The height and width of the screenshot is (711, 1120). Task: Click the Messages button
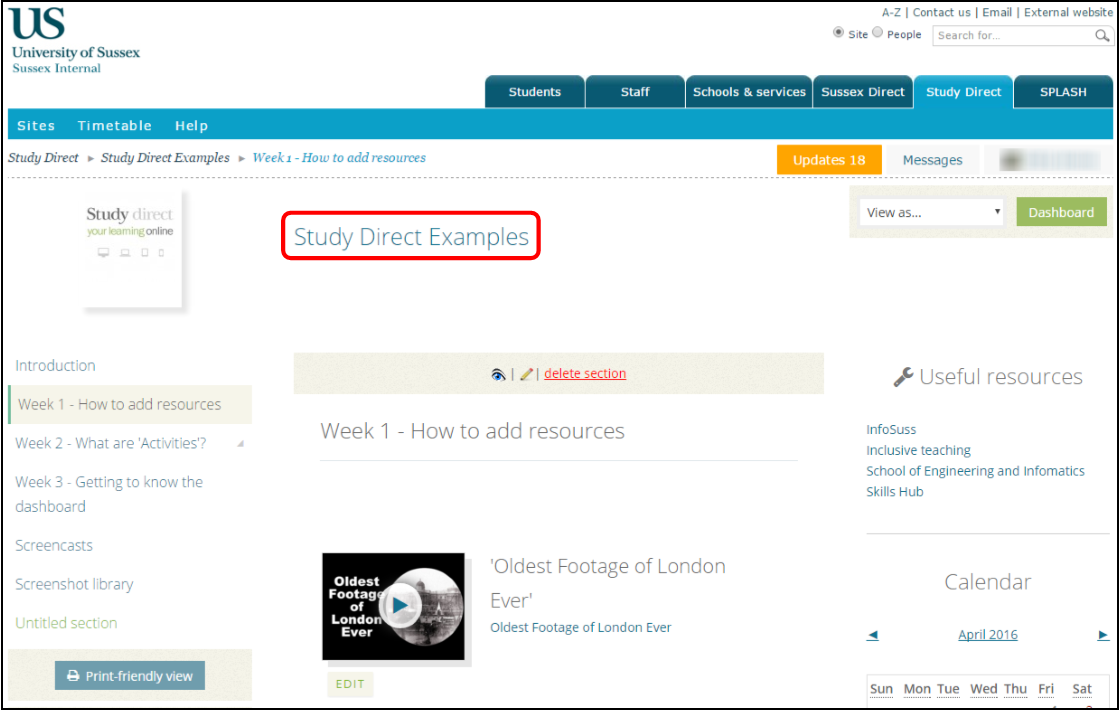pyautogui.click(x=932, y=160)
